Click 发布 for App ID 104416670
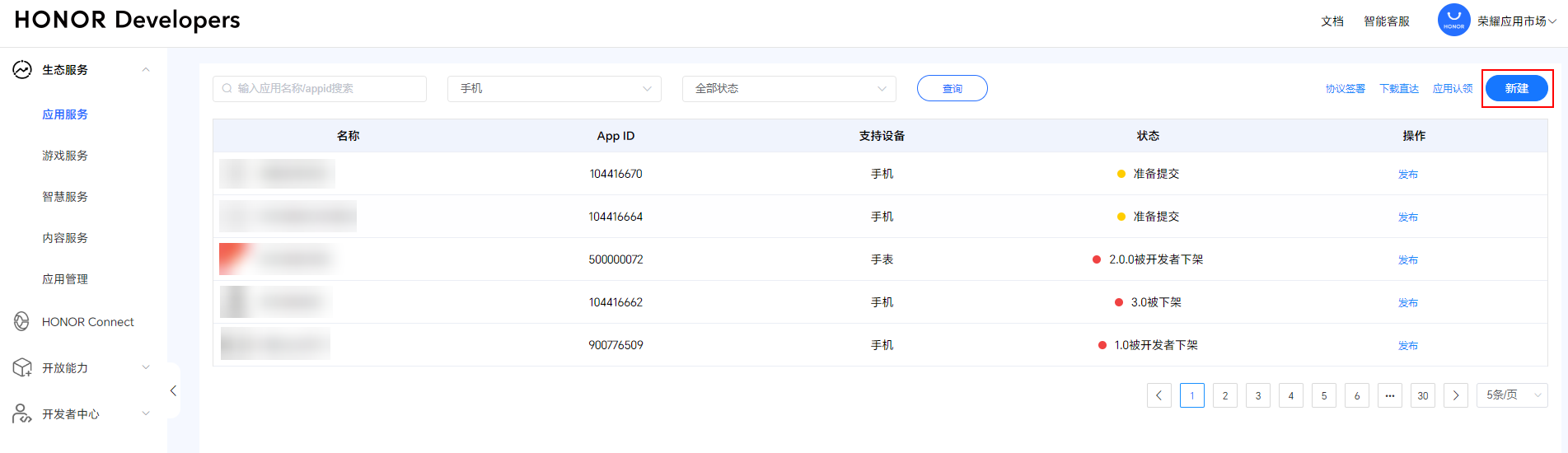This screenshot has width=1568, height=453. (x=1407, y=175)
